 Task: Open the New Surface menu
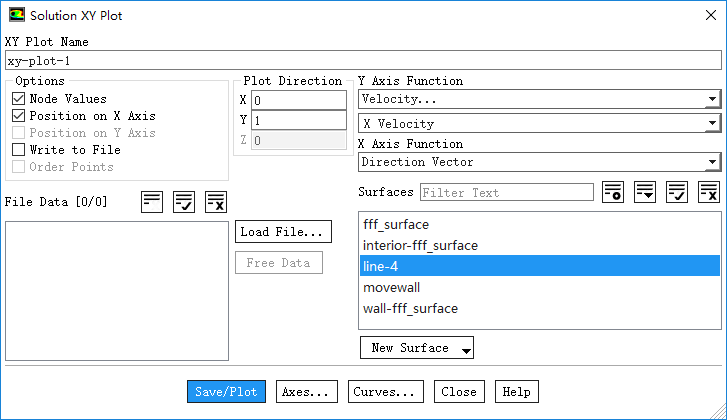(416, 348)
